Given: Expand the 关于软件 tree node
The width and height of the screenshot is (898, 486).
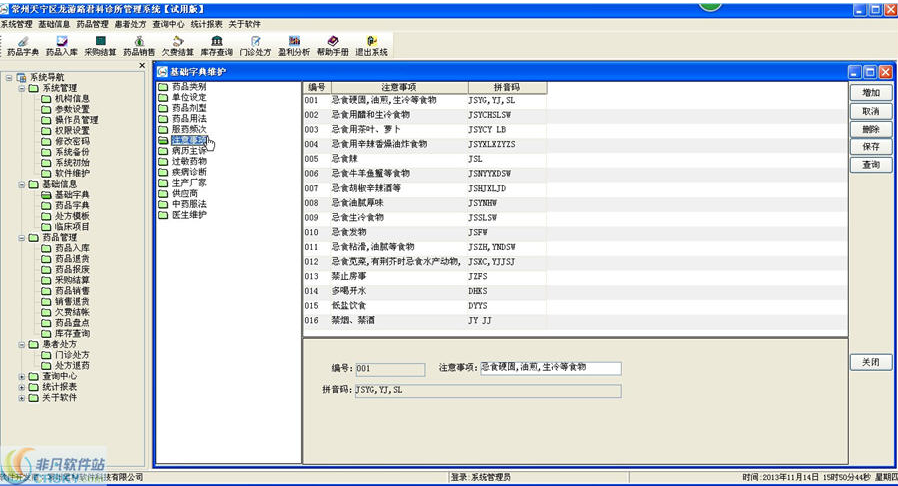Looking at the screenshot, I should coord(21,398).
